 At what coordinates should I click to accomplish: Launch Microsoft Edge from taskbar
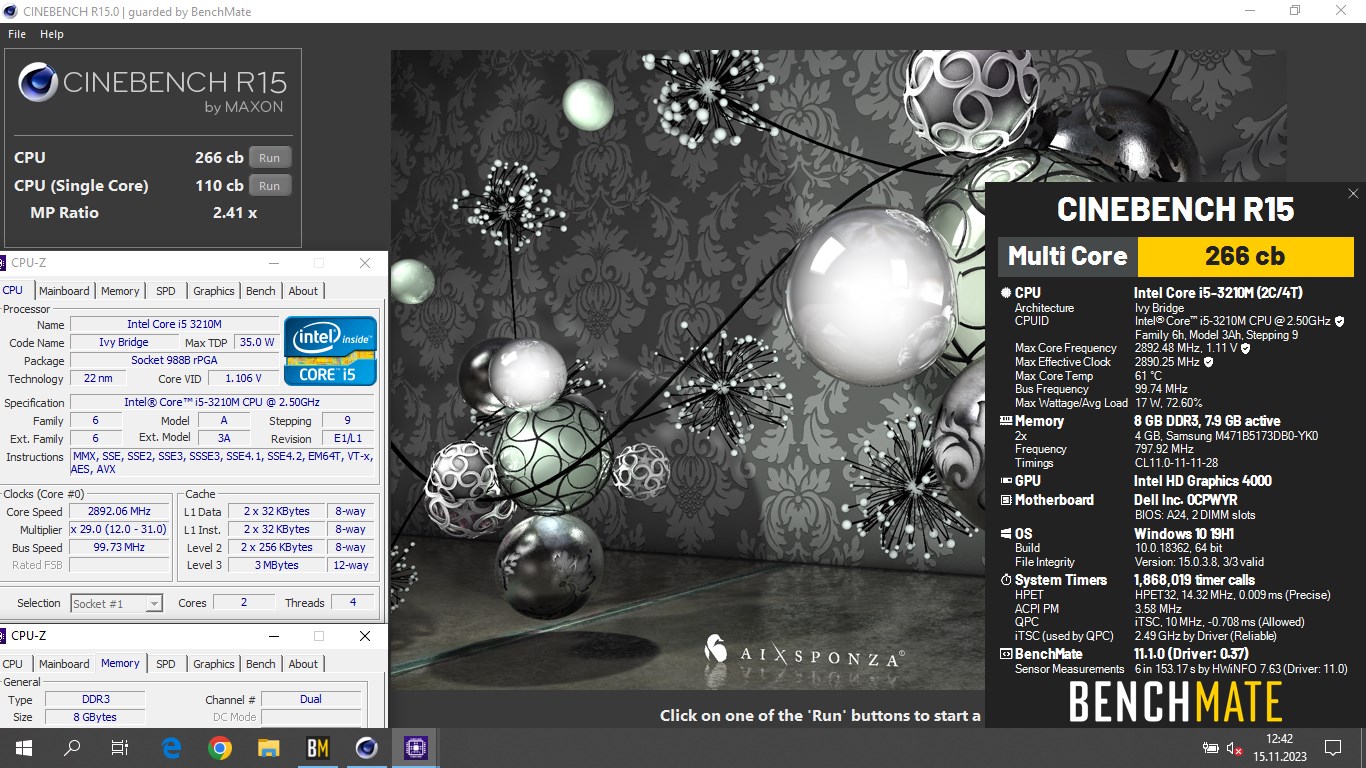[x=172, y=747]
